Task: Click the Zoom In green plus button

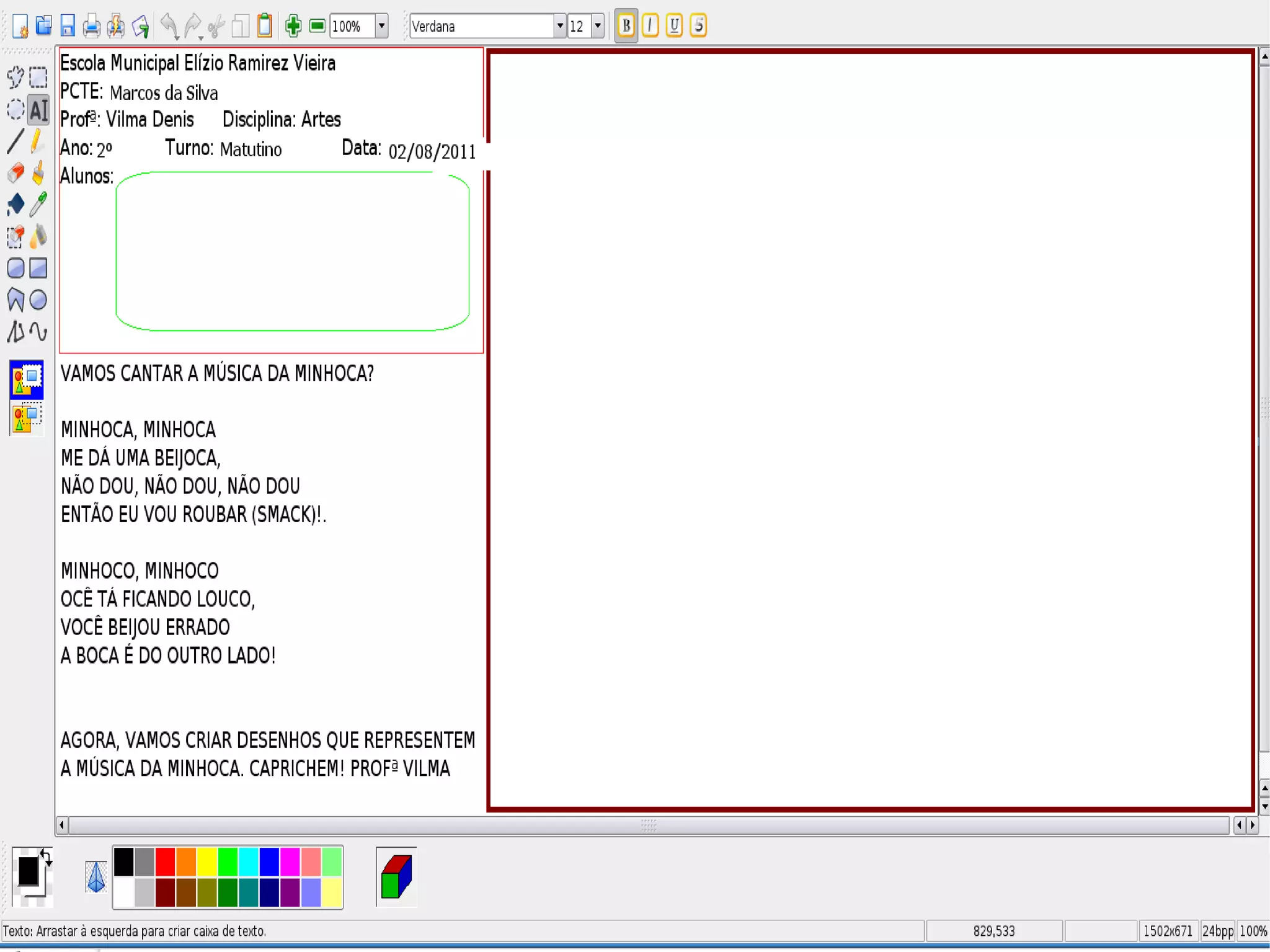Action: click(293, 26)
